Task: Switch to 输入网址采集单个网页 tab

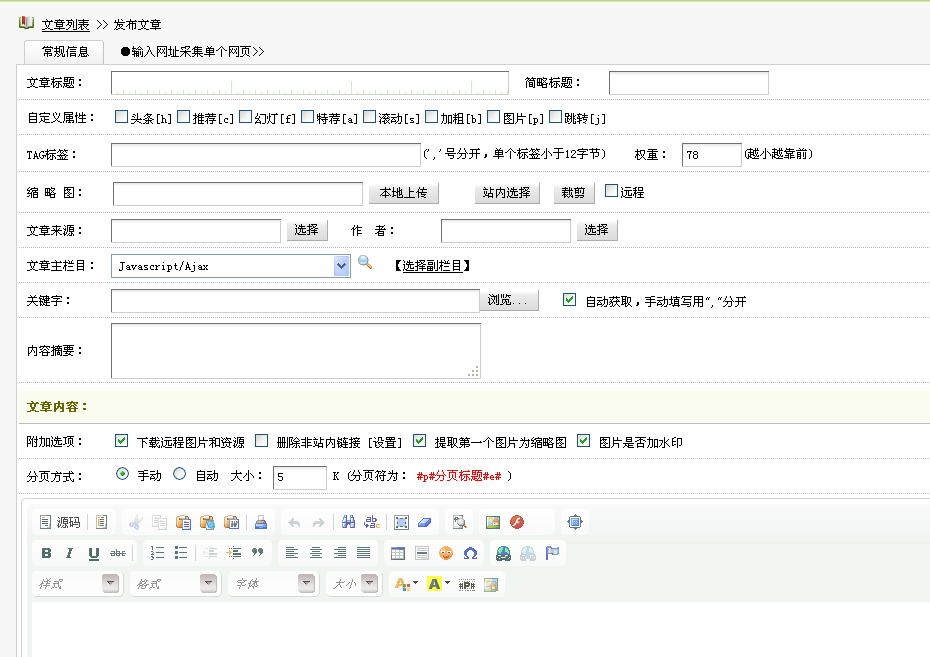Action: 192,51
